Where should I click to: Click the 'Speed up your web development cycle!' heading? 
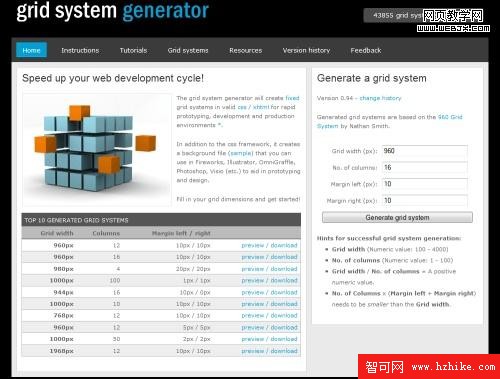pos(113,78)
